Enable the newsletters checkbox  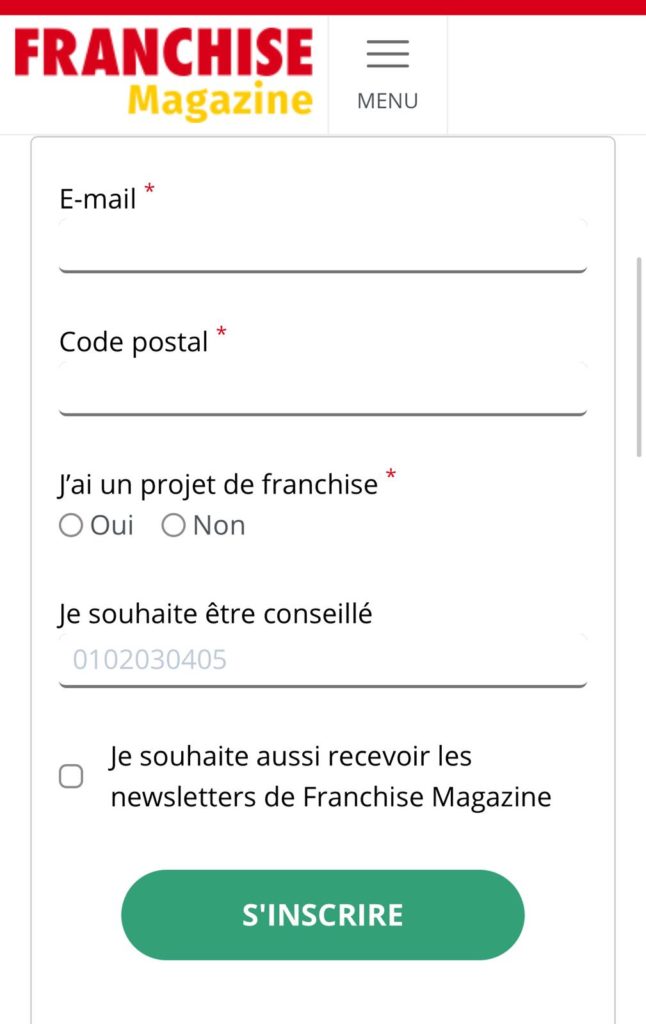tap(71, 776)
